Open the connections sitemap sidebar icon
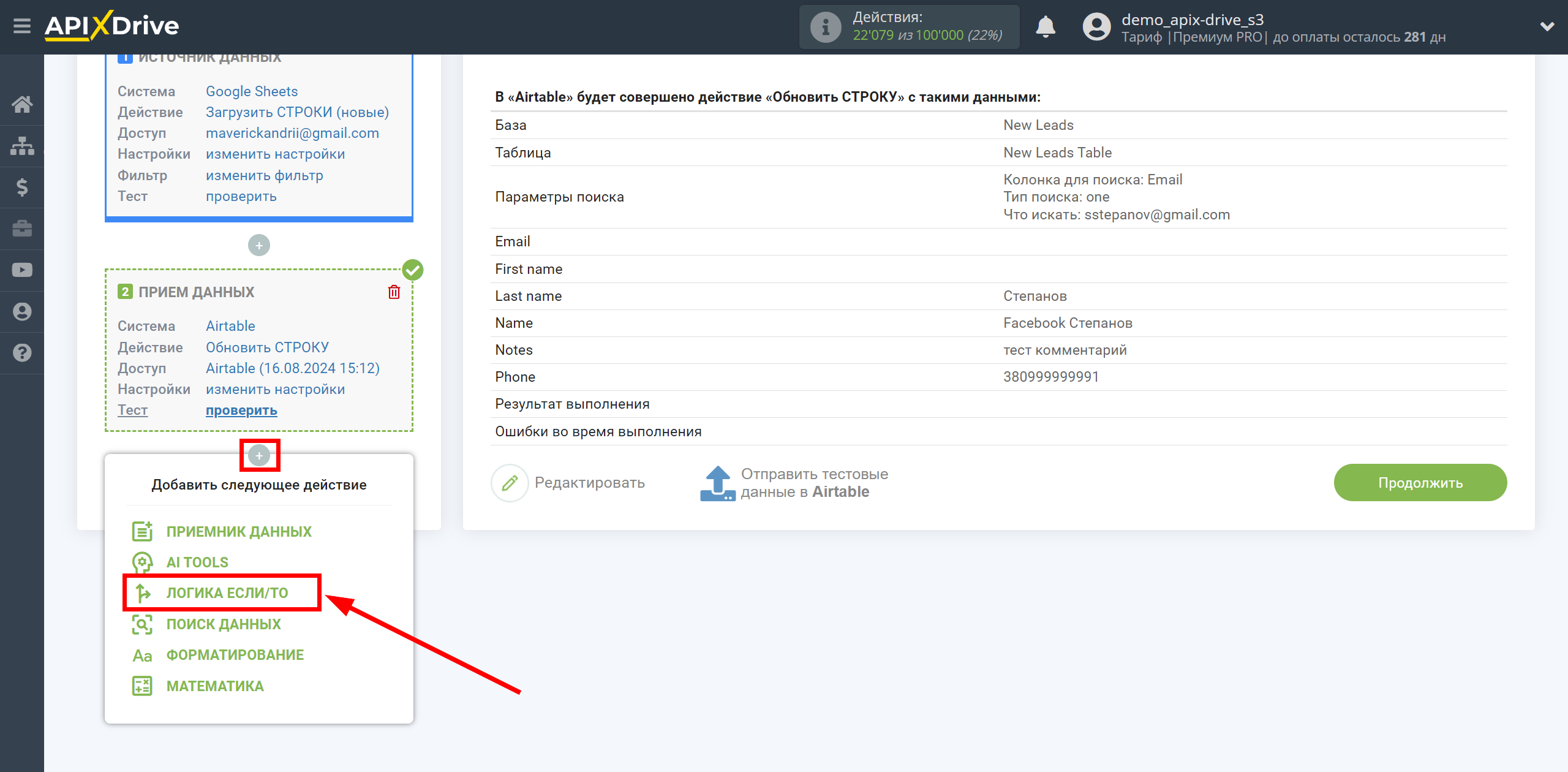1568x772 pixels. pyautogui.click(x=22, y=146)
